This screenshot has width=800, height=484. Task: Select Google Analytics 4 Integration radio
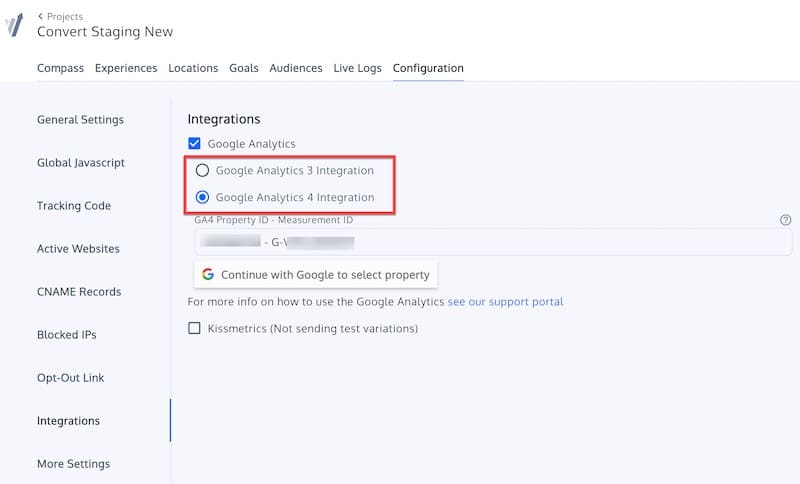pos(203,197)
